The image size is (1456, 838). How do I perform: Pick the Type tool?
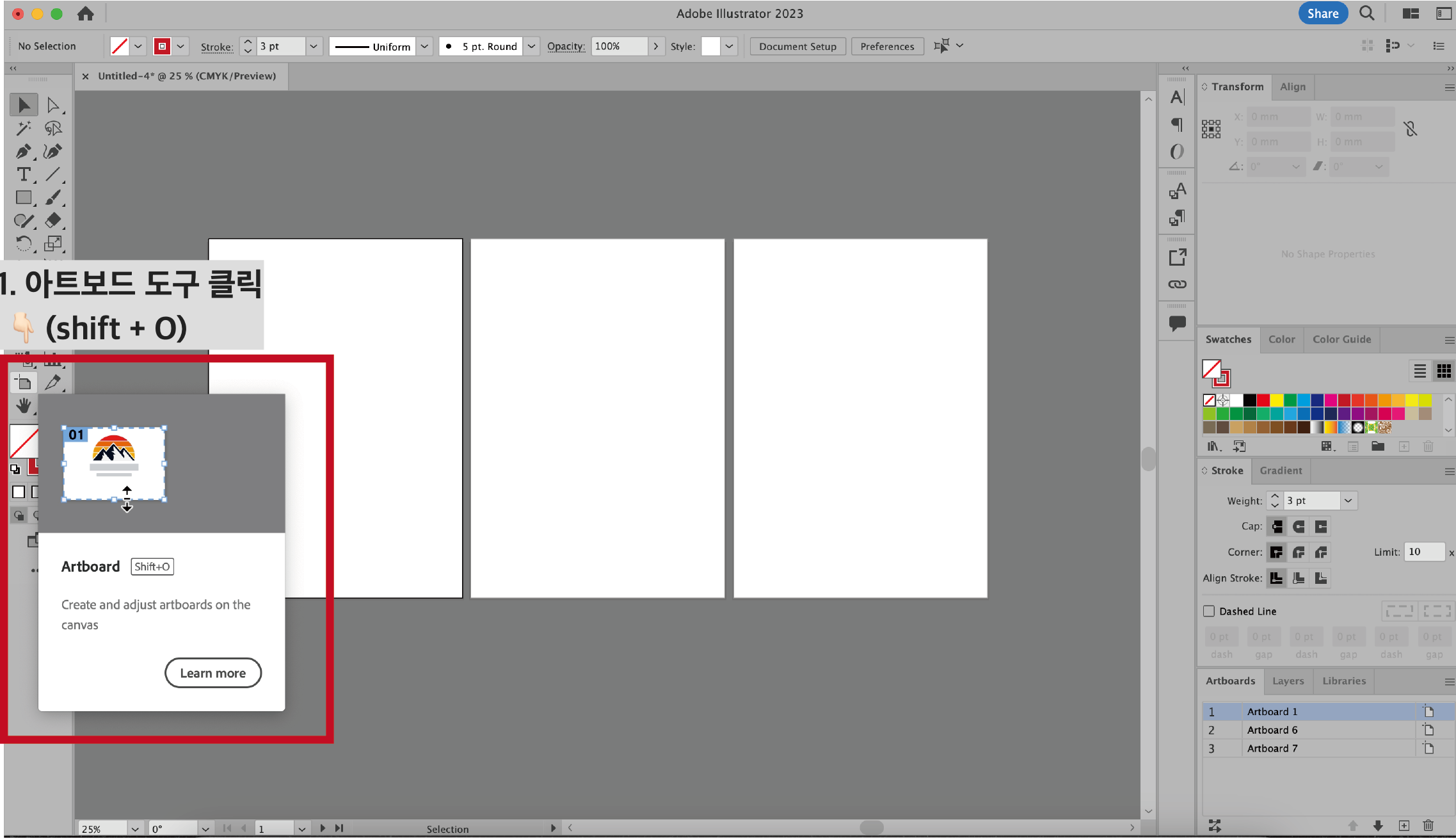point(23,175)
